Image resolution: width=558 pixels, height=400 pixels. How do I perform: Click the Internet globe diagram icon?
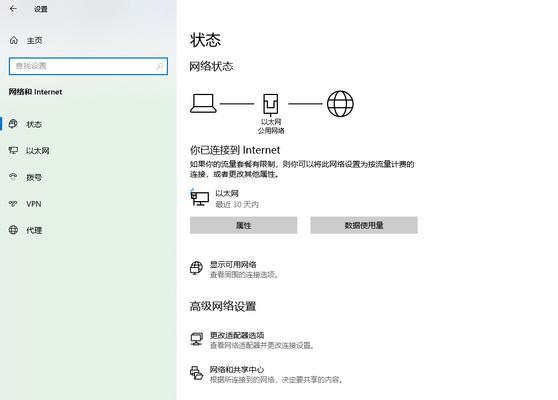click(340, 104)
